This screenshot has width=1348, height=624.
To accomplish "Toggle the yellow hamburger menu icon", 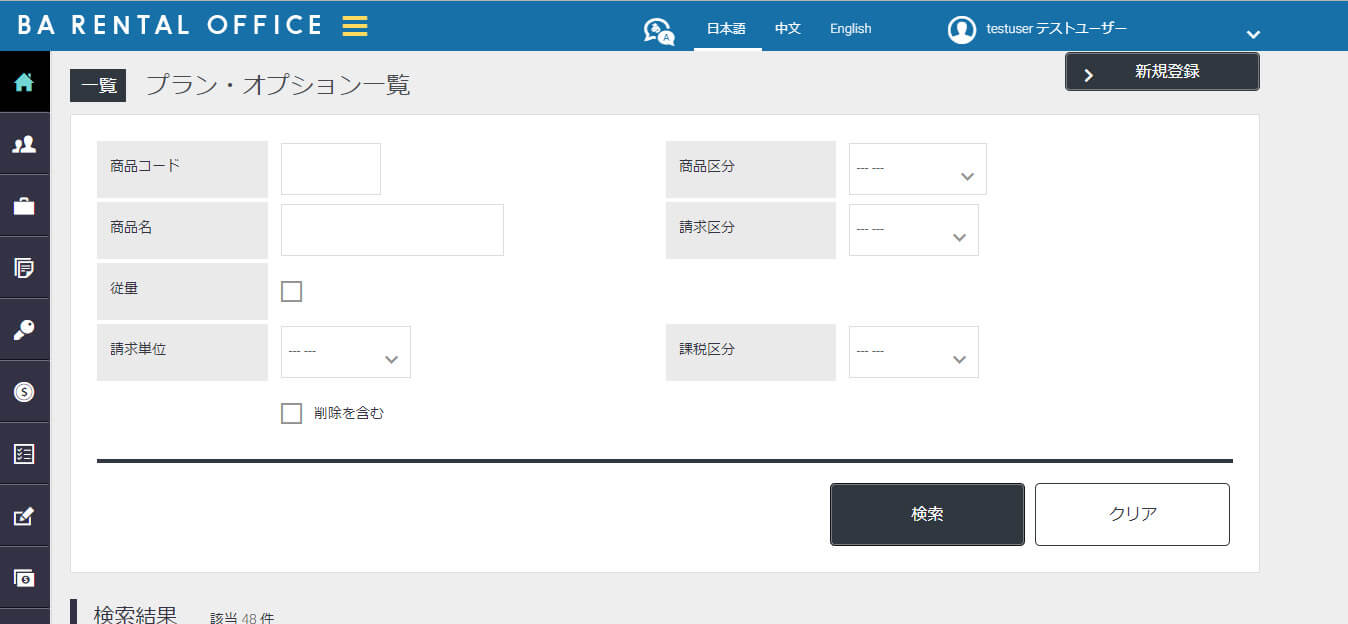I will coord(355,27).
